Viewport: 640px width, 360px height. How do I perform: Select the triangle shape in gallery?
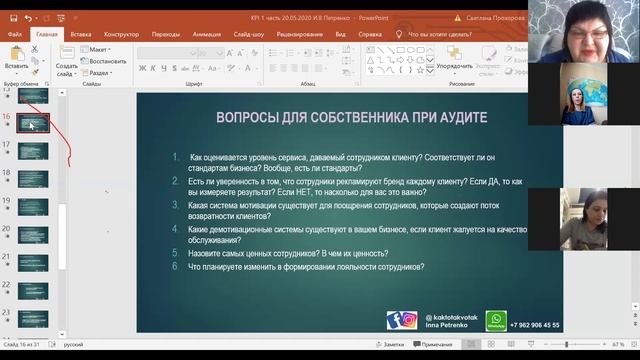click(371, 60)
